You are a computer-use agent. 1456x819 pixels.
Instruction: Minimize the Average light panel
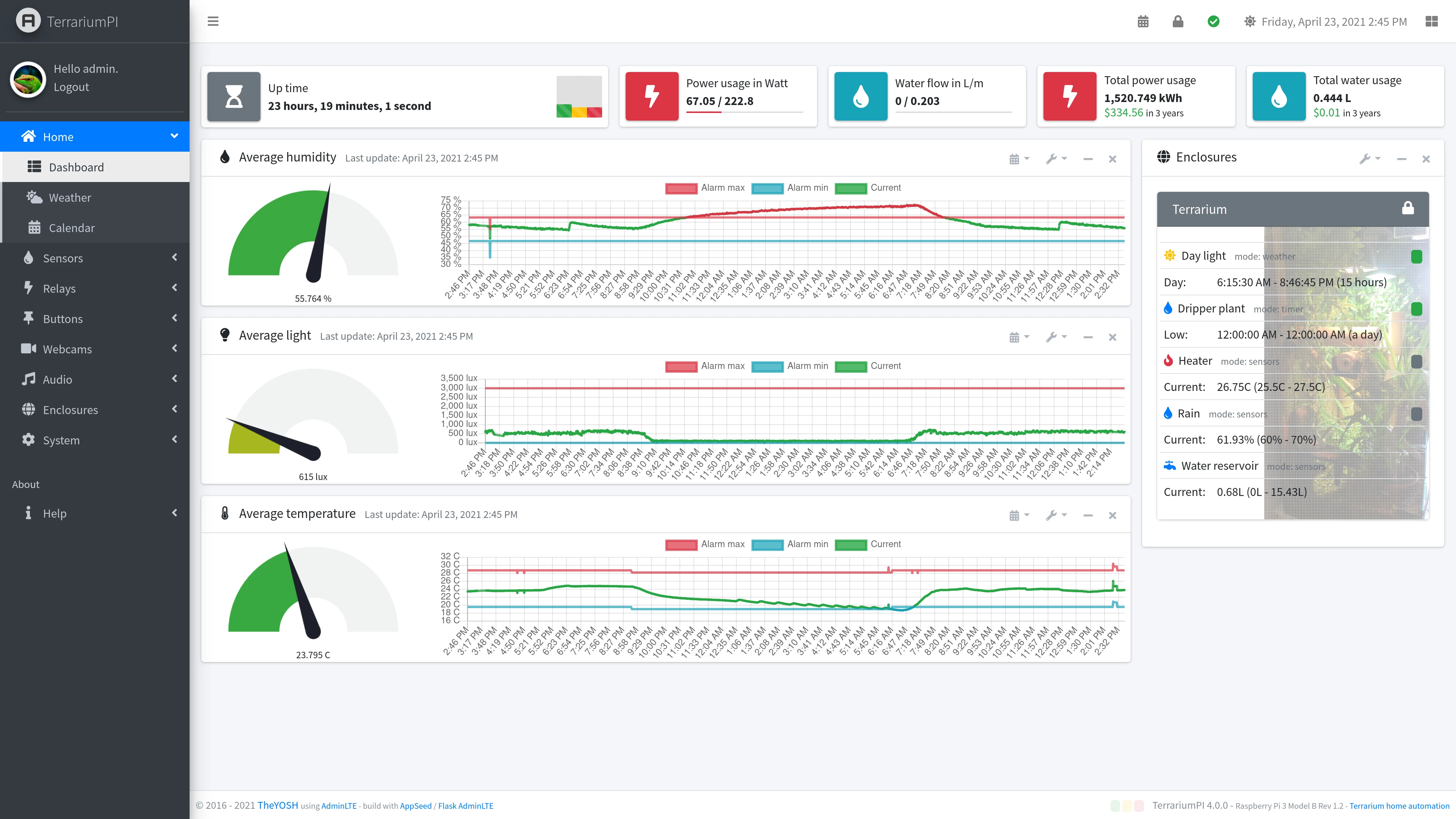pyautogui.click(x=1087, y=337)
